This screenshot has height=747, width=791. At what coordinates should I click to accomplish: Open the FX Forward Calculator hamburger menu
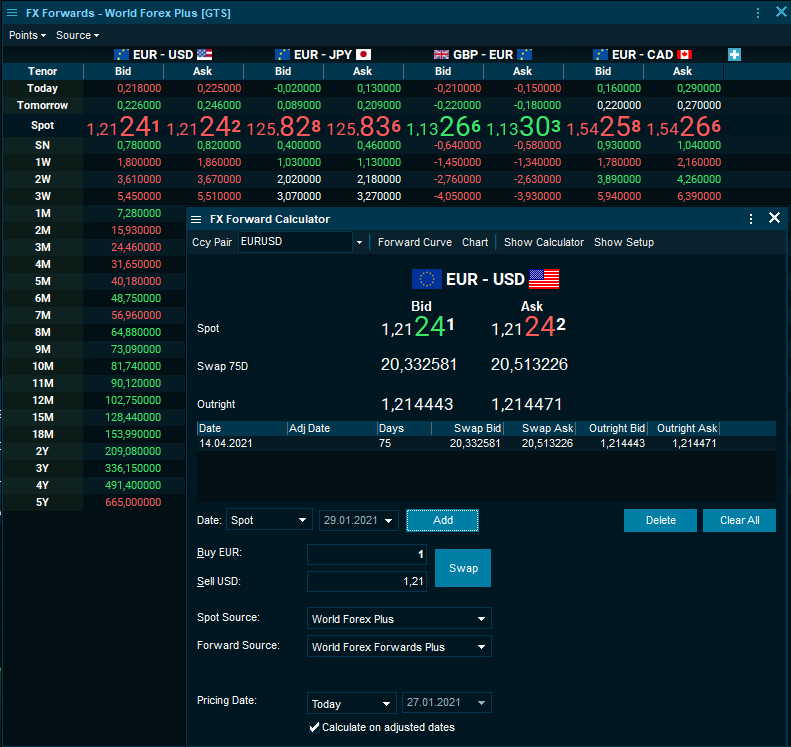[x=197, y=219]
